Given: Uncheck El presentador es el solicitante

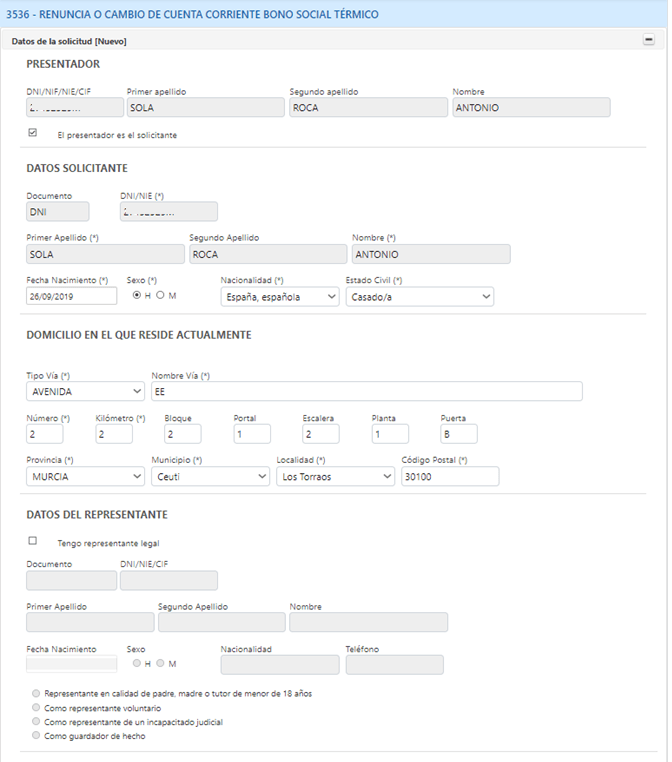Looking at the screenshot, I should pos(33,133).
